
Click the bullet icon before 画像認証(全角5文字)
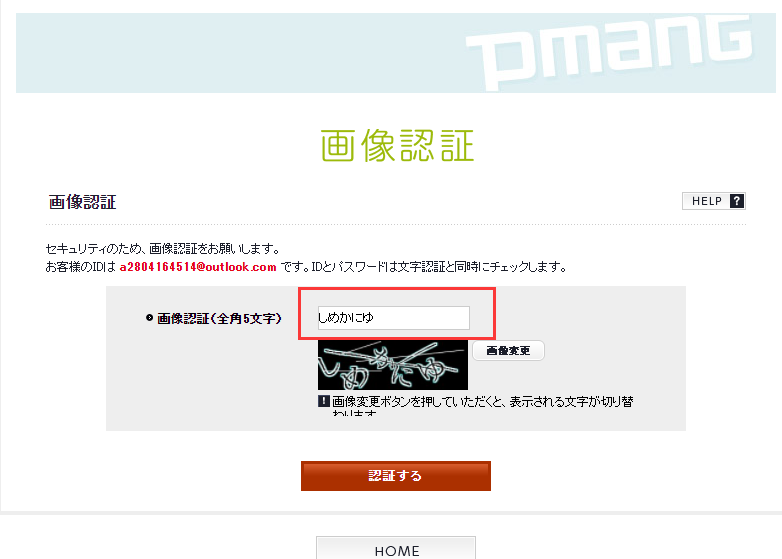pos(149,318)
